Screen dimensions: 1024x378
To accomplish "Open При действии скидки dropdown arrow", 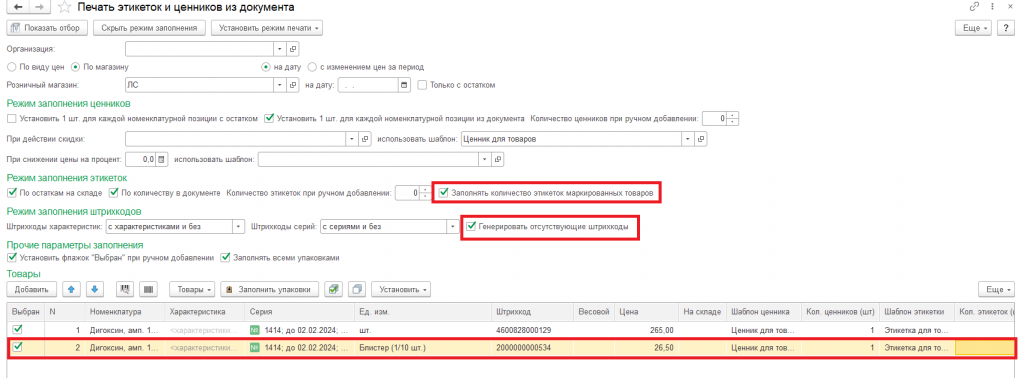I will (353, 139).
